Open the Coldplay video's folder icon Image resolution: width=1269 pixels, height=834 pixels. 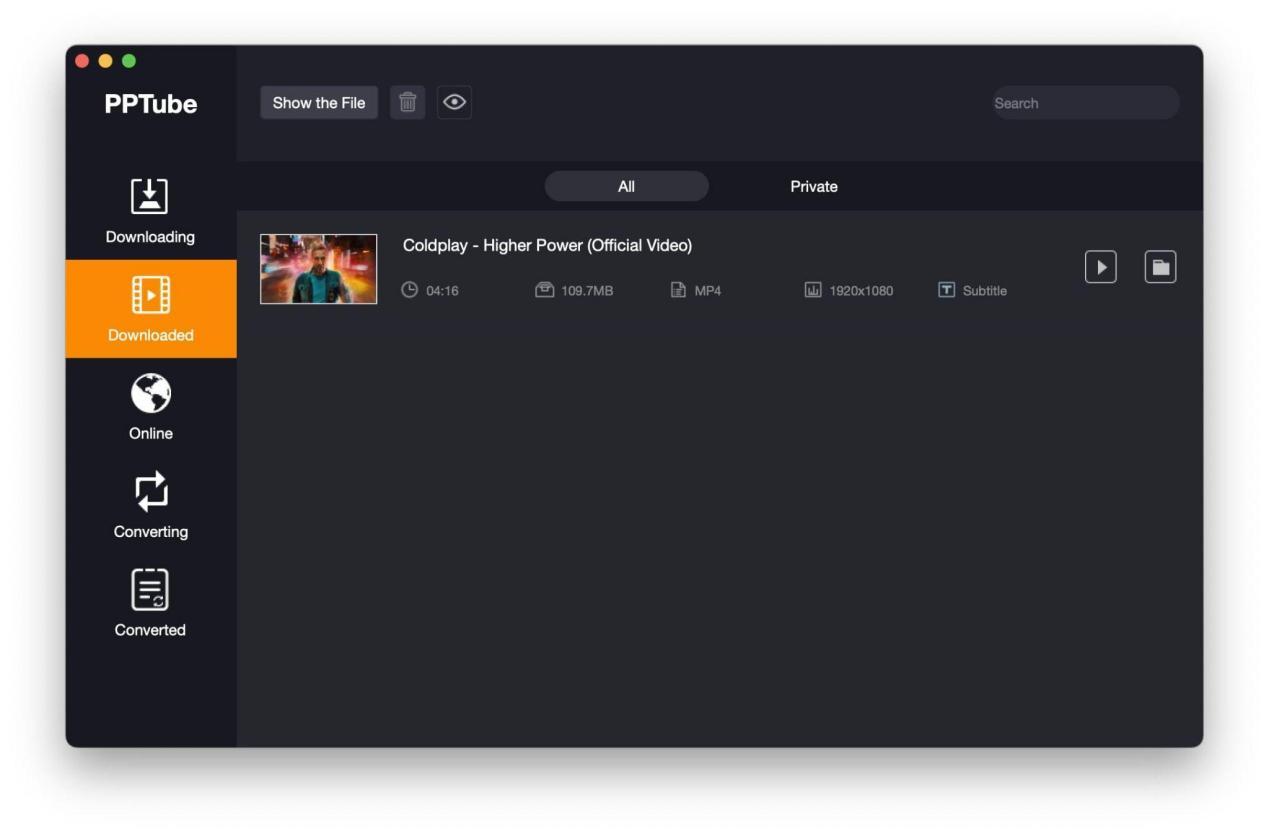(x=1160, y=267)
